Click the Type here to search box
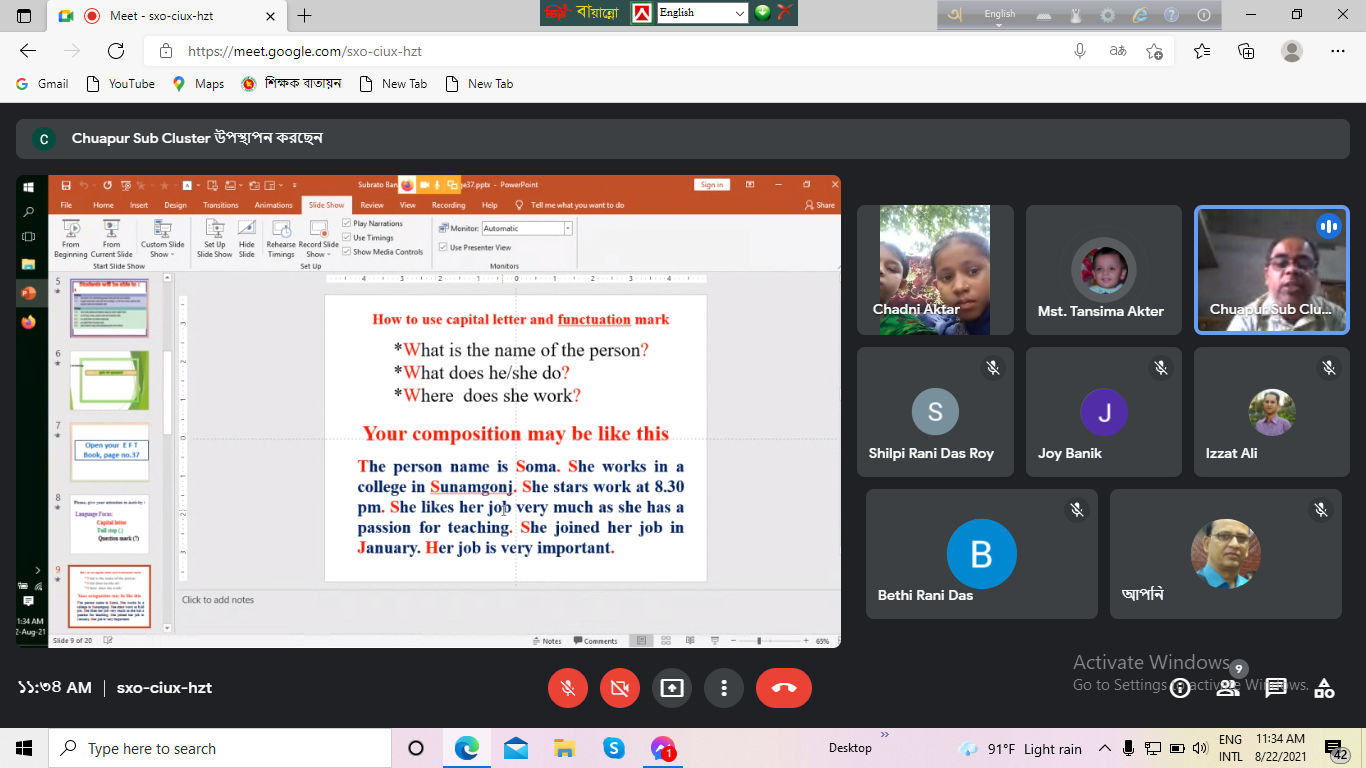1366x768 pixels. tap(220, 748)
